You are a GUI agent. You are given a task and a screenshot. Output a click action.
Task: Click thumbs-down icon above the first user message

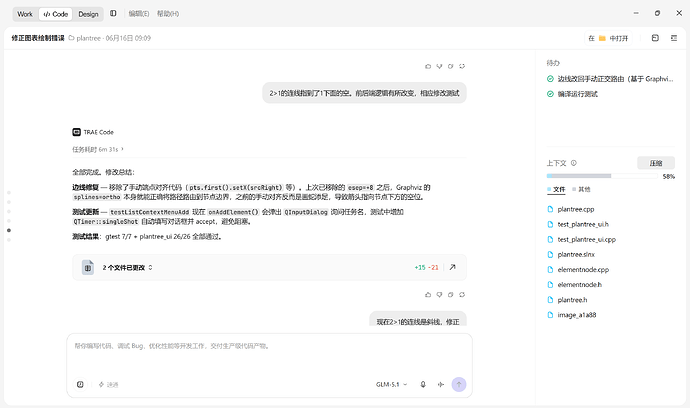pyautogui.click(x=439, y=66)
